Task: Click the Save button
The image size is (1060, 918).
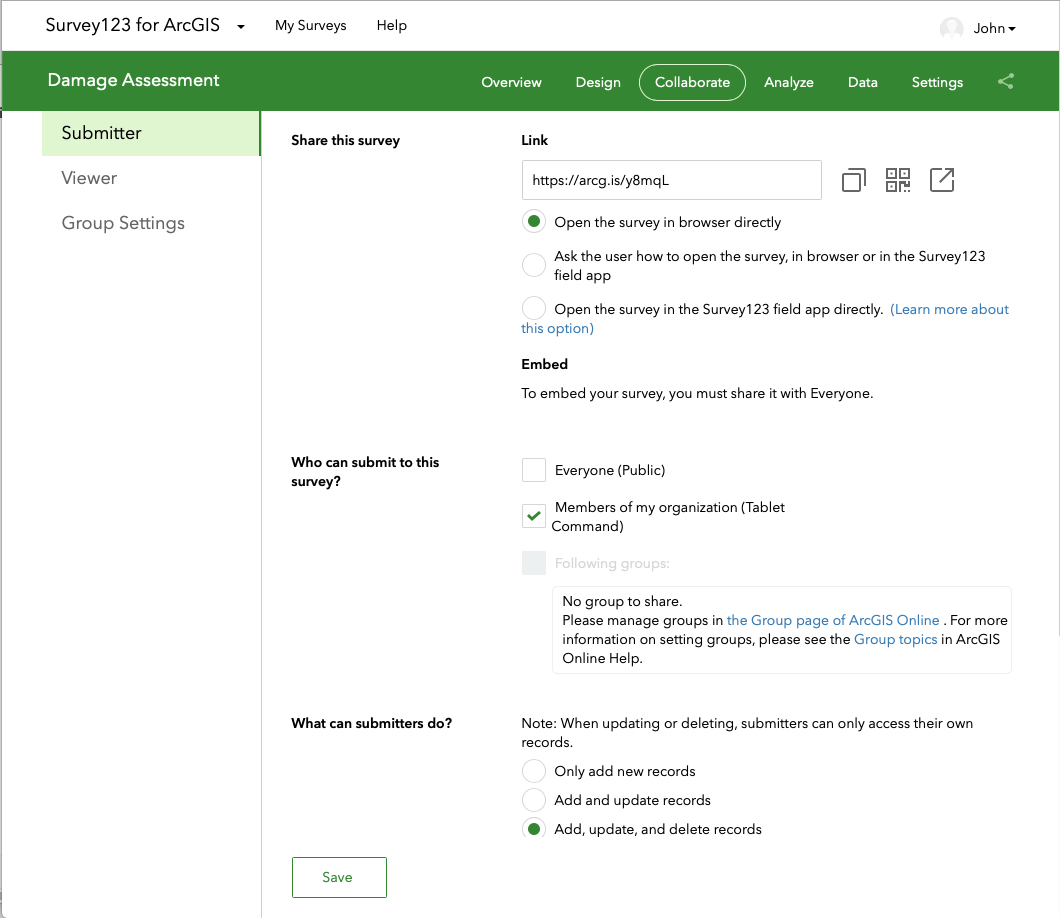Action: tap(338, 877)
